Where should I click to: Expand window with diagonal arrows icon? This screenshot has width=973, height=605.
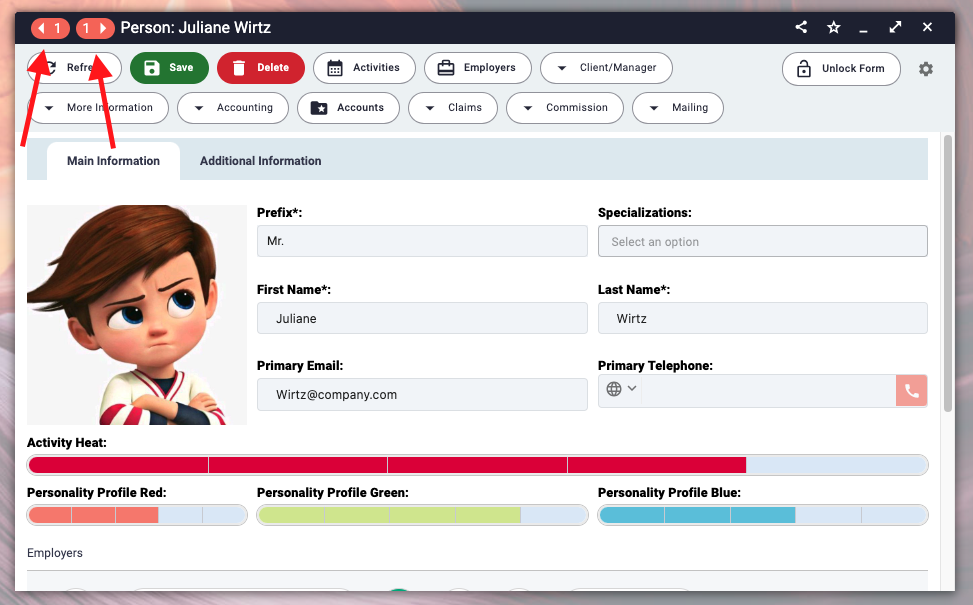point(895,27)
